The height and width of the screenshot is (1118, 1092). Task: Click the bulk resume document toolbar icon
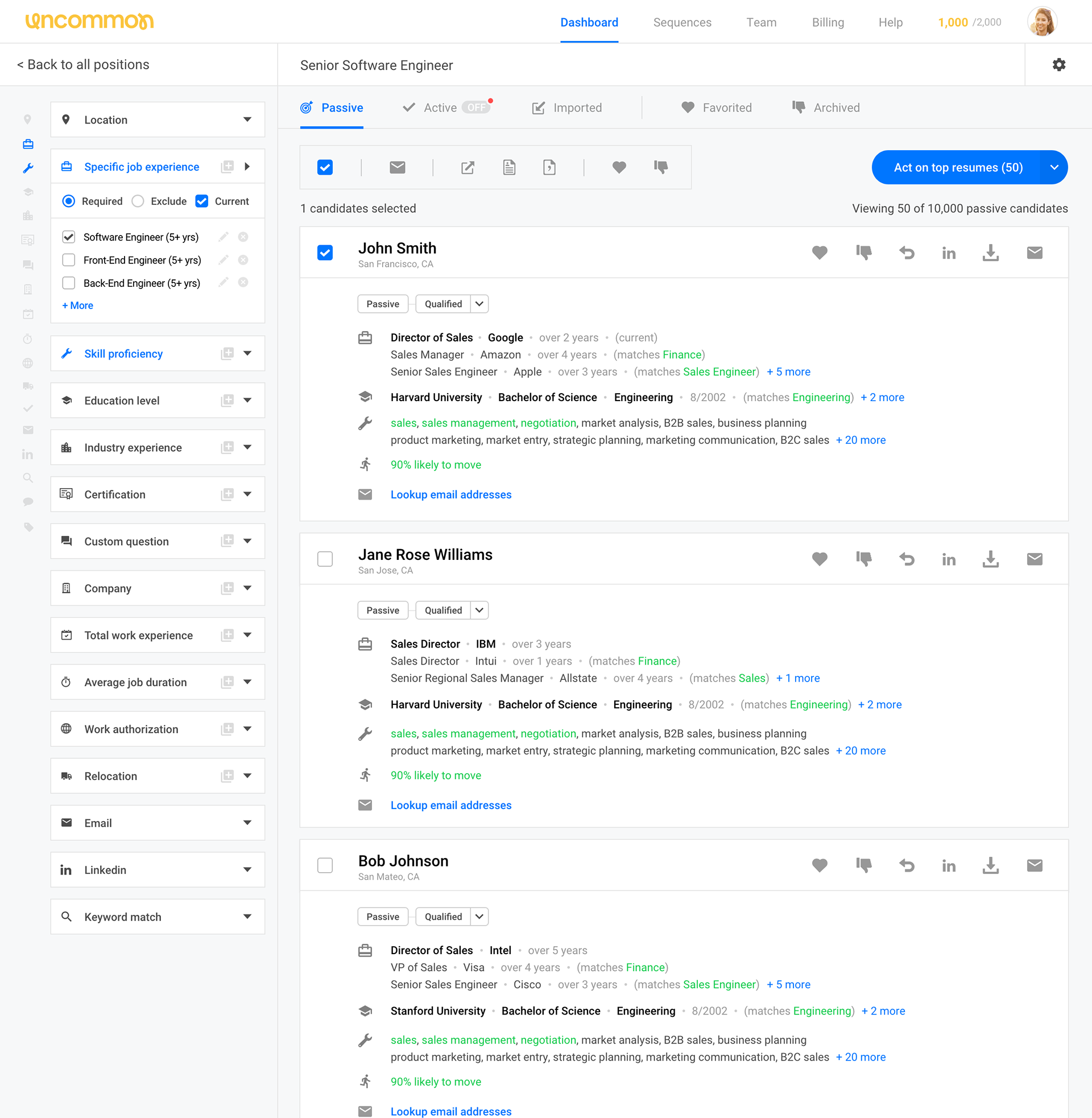509,167
